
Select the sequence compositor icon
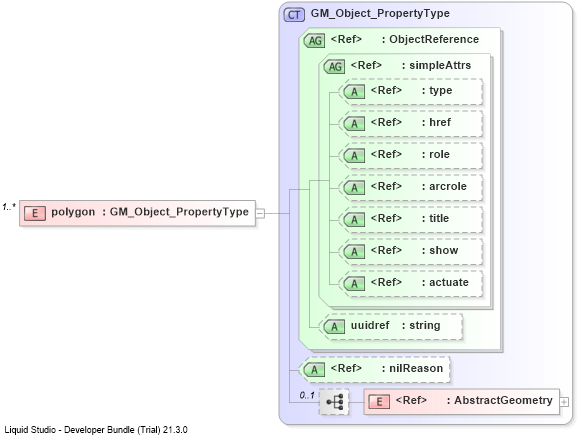pos(334,402)
